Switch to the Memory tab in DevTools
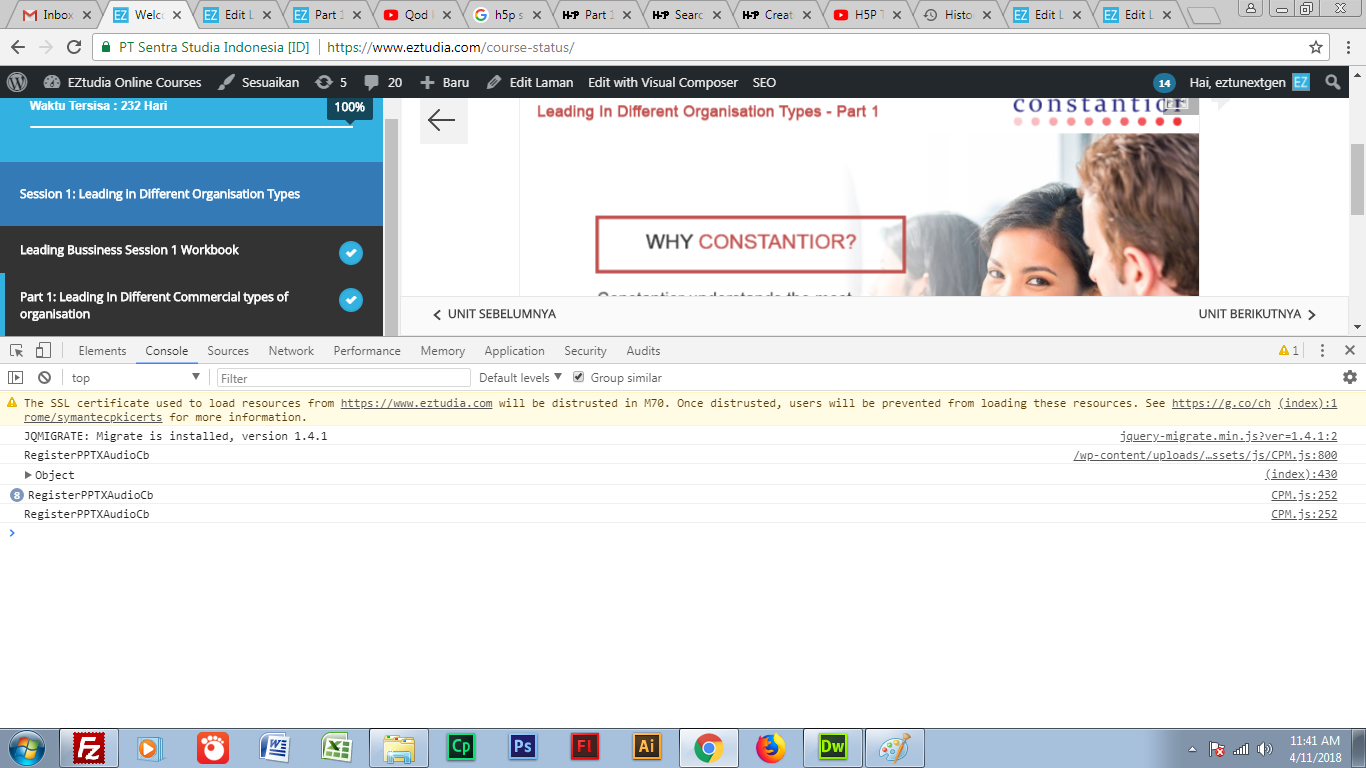The image size is (1366, 768). point(443,351)
